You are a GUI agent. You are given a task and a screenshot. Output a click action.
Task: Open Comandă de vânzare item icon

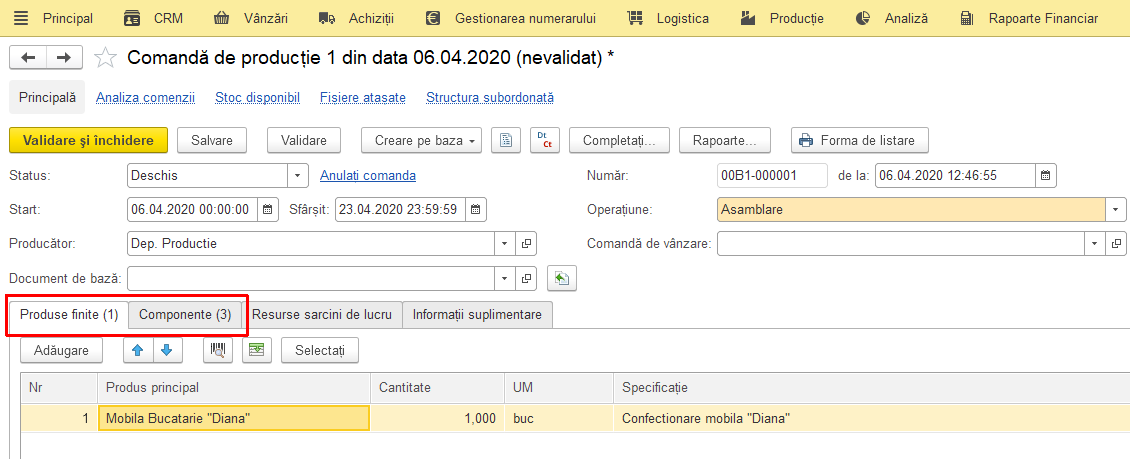[1116, 244]
